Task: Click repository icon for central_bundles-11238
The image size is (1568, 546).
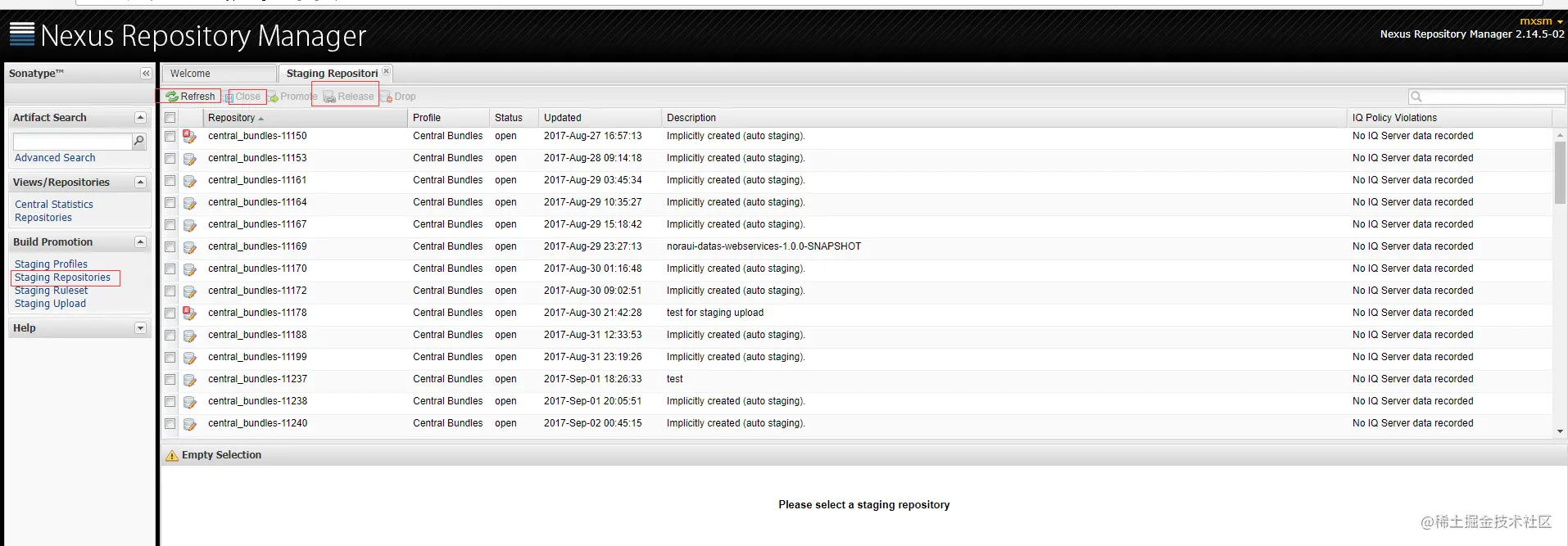Action: coord(189,402)
